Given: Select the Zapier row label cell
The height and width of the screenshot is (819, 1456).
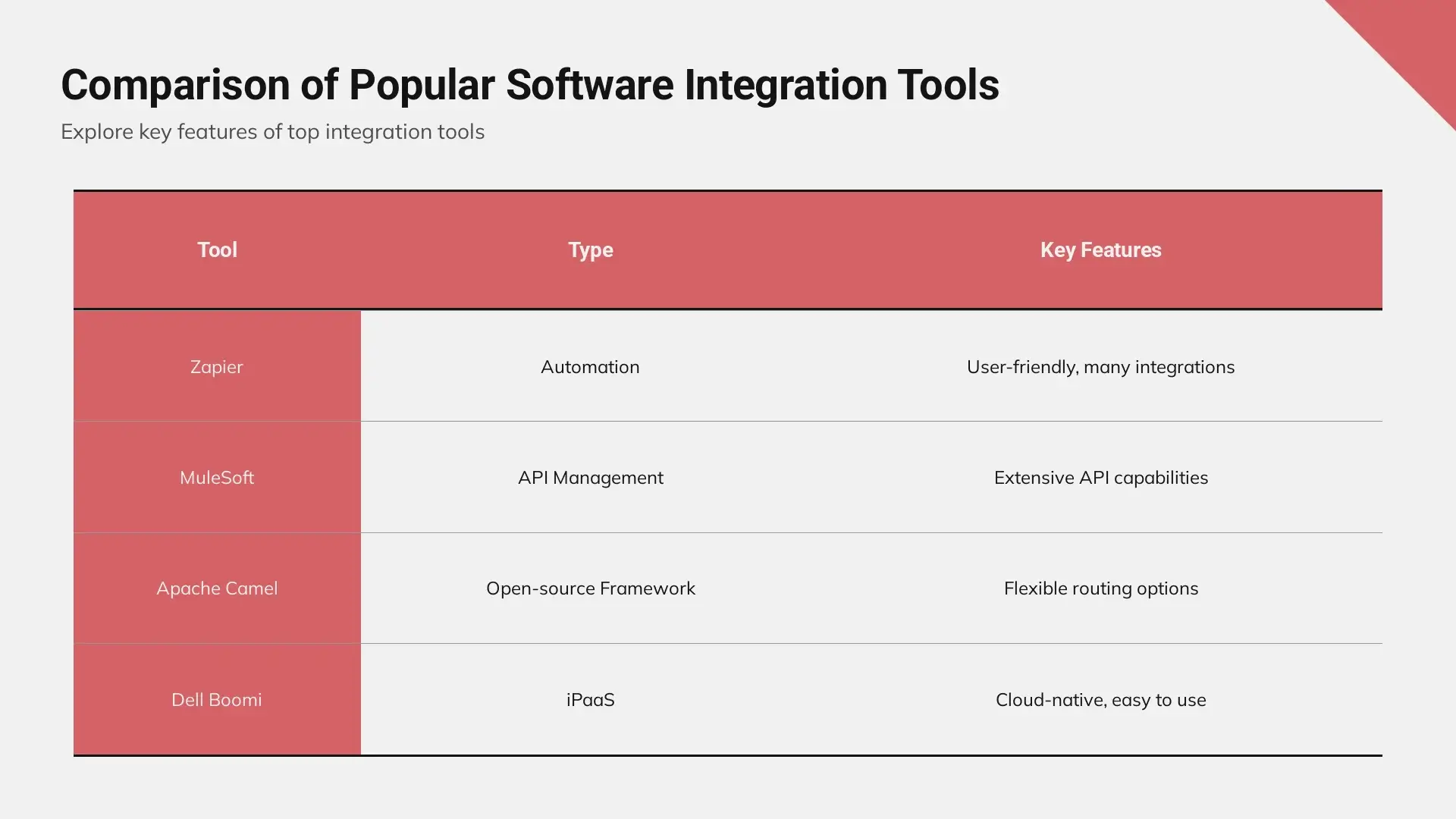Looking at the screenshot, I should pyautogui.click(x=217, y=367).
